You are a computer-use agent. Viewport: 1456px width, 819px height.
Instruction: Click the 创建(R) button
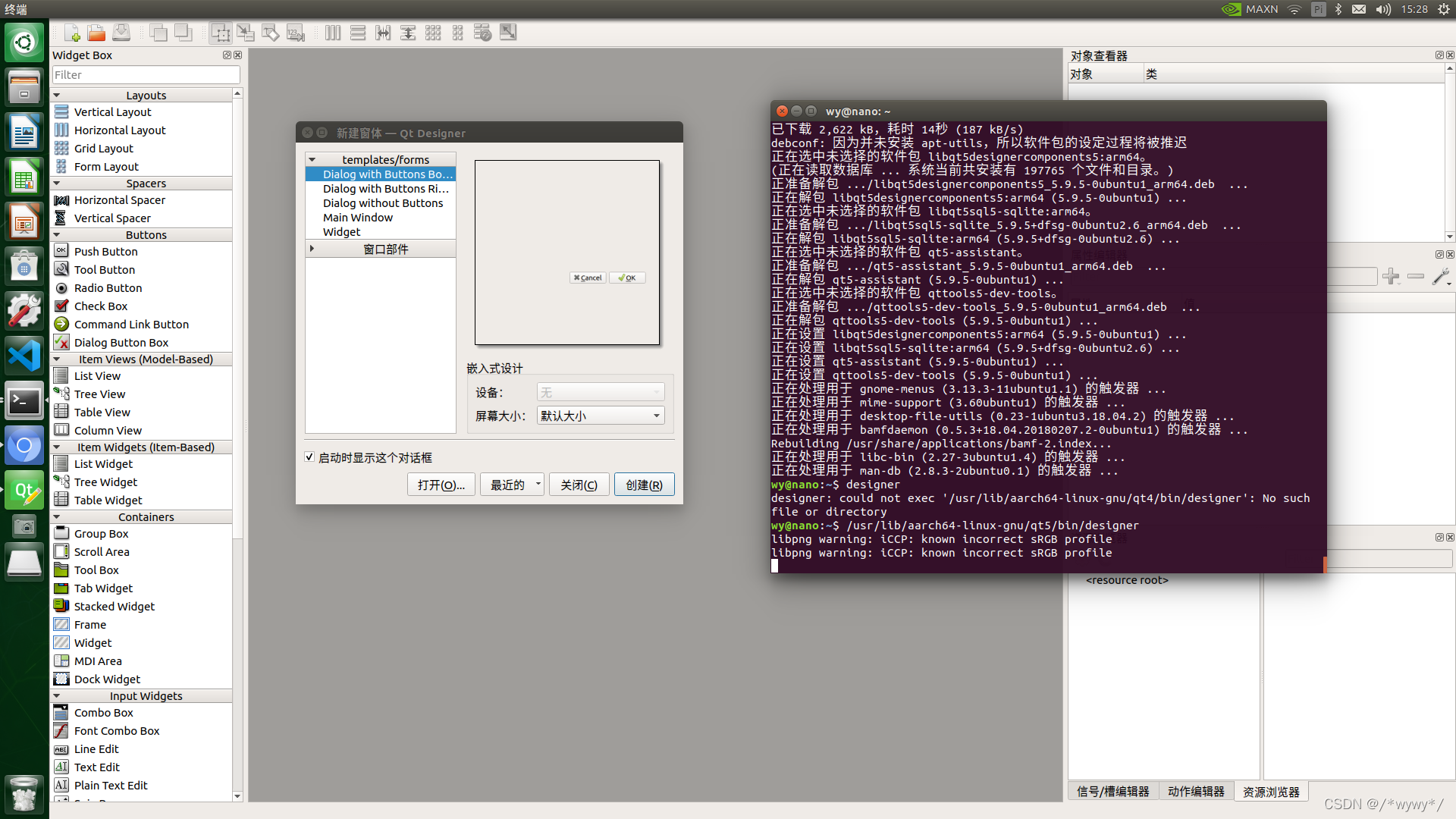point(644,485)
